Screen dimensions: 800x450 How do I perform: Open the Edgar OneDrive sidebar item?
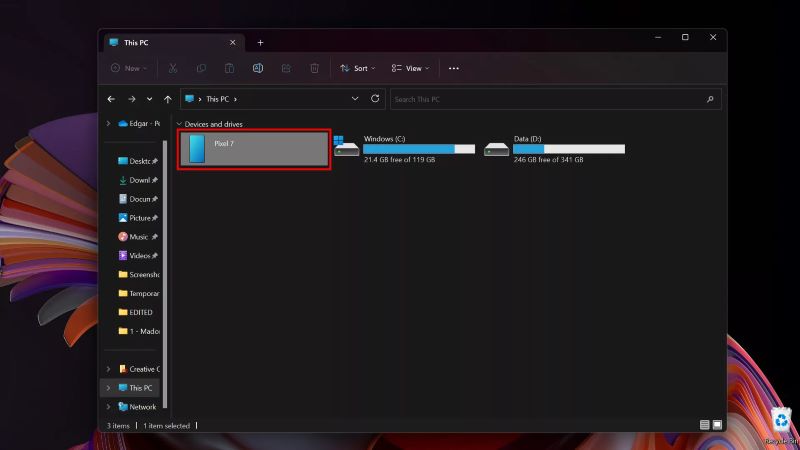[139, 123]
